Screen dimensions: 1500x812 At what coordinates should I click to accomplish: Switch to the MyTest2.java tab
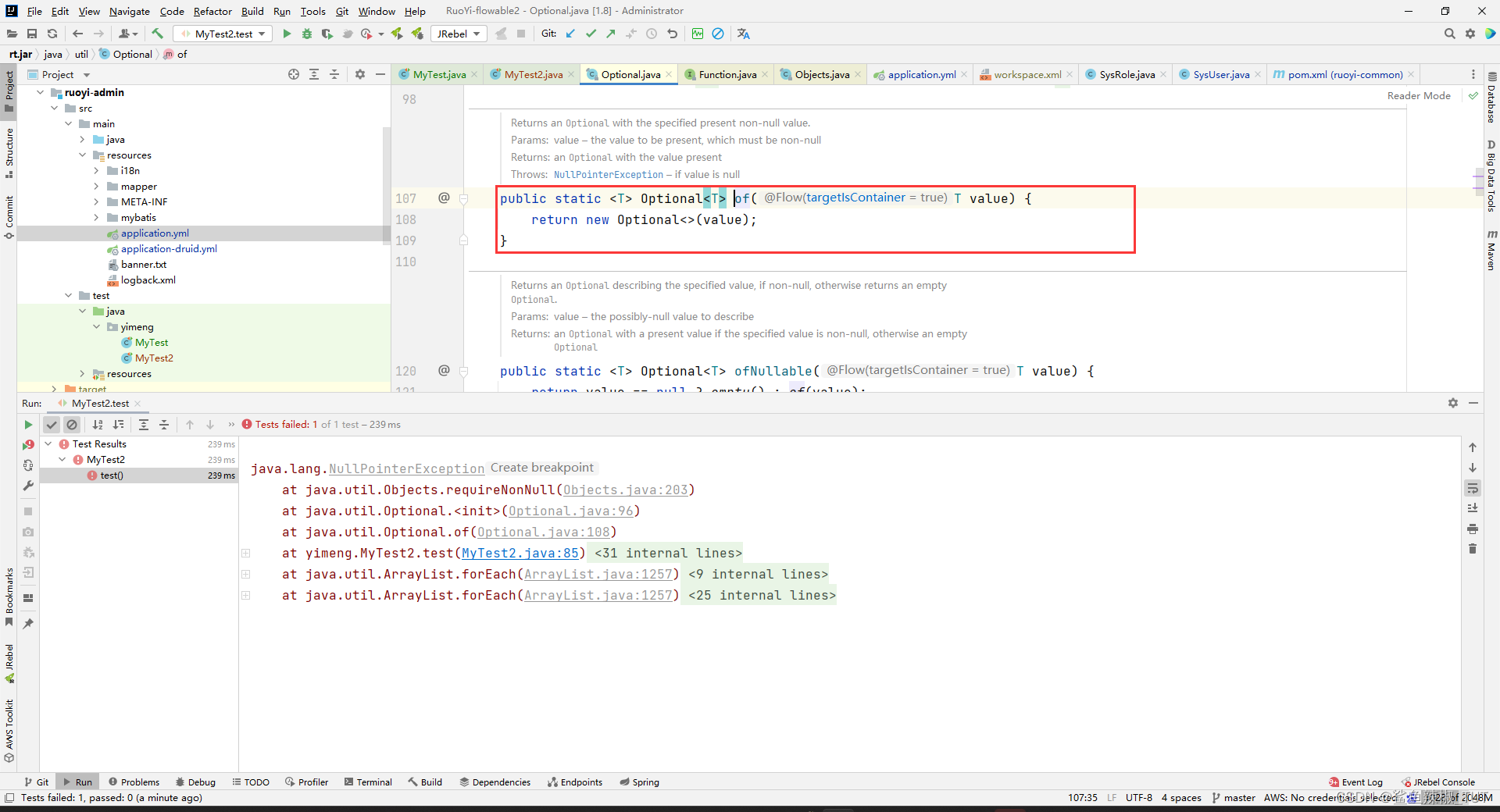coord(533,74)
